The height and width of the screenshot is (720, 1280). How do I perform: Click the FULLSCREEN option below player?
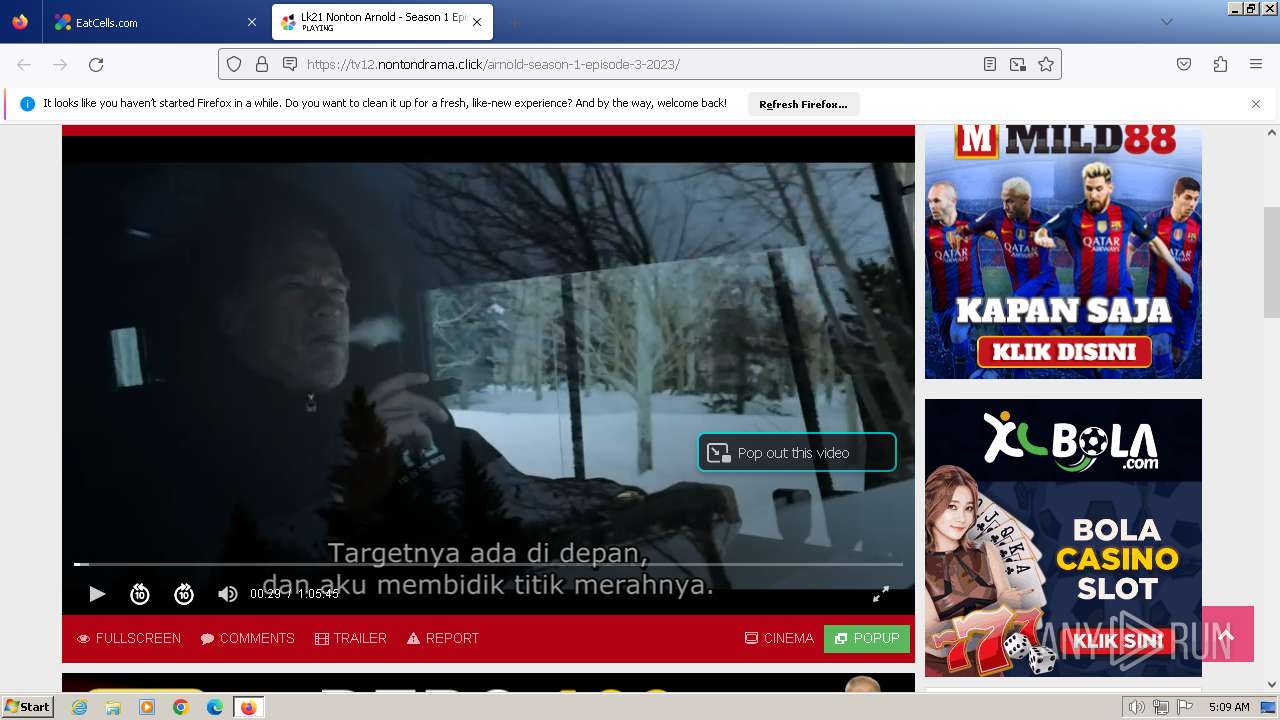[x=129, y=638]
